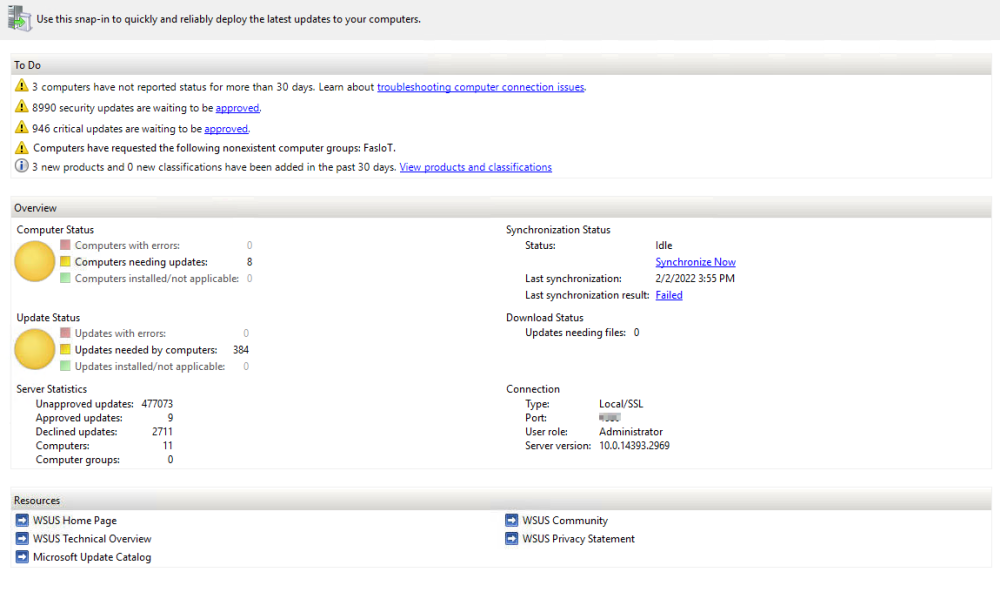Click 'Updates needing files:' label

[575, 332]
